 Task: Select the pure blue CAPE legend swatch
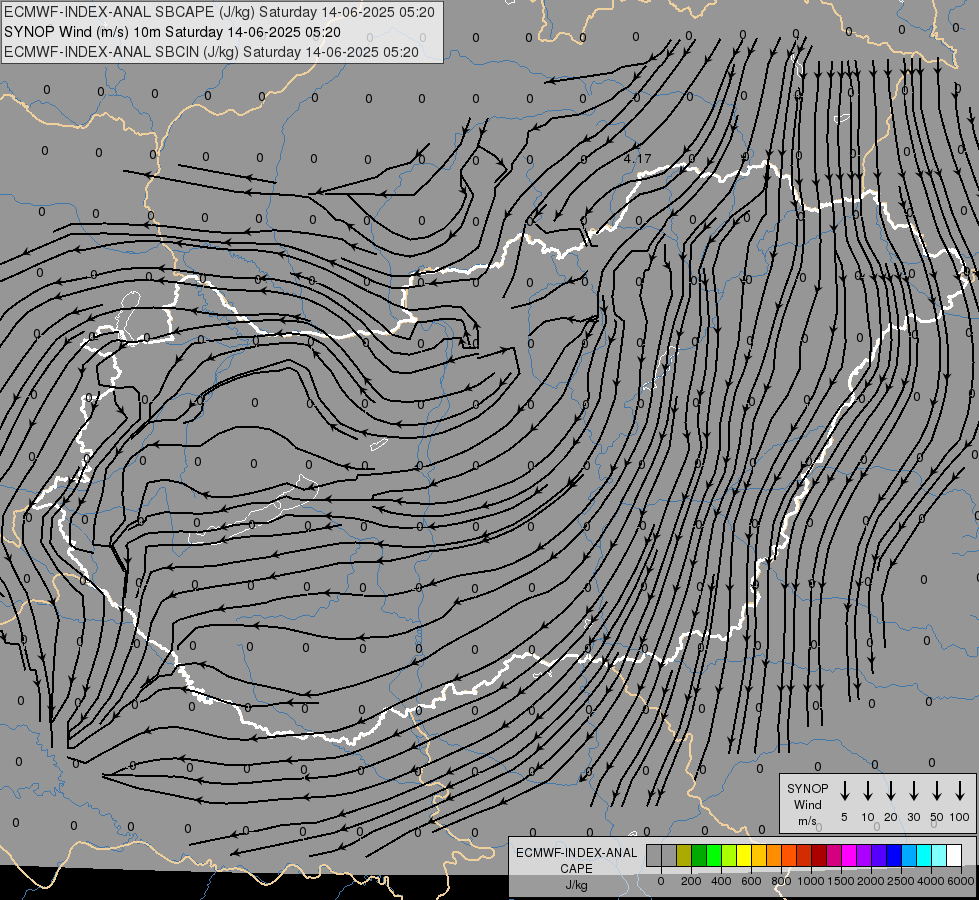click(x=893, y=855)
